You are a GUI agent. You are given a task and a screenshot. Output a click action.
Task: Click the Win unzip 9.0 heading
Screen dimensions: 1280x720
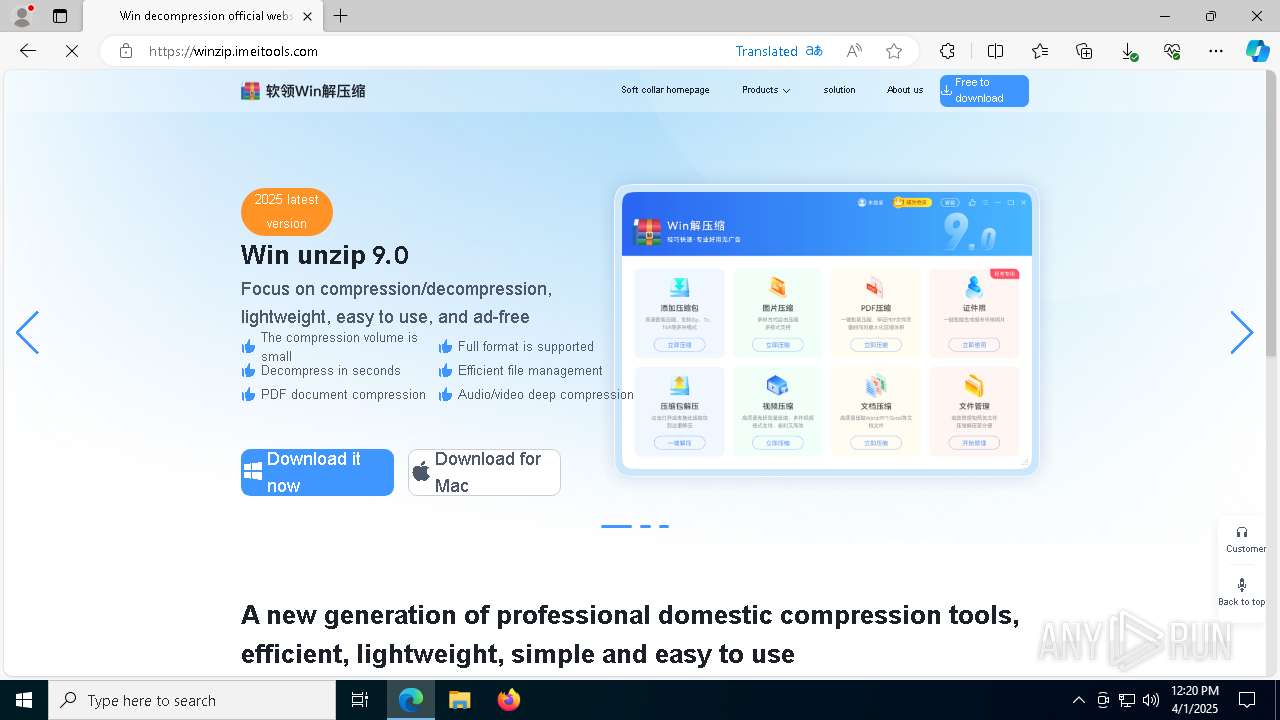(x=325, y=255)
